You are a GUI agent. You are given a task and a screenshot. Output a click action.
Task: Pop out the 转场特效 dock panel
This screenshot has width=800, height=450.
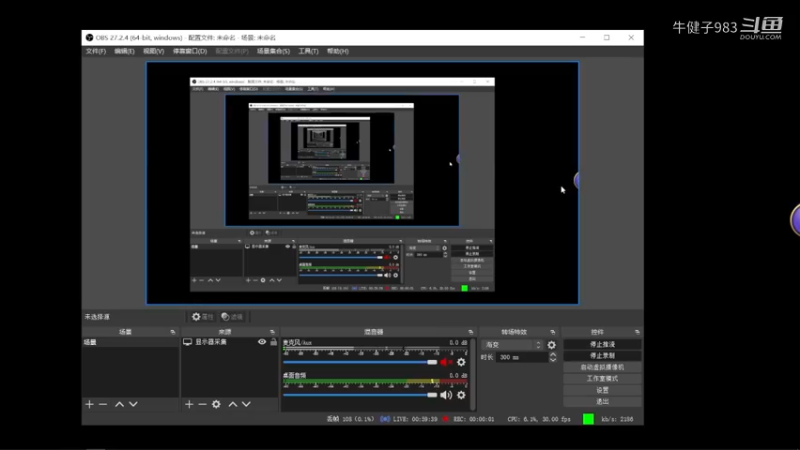(553, 332)
